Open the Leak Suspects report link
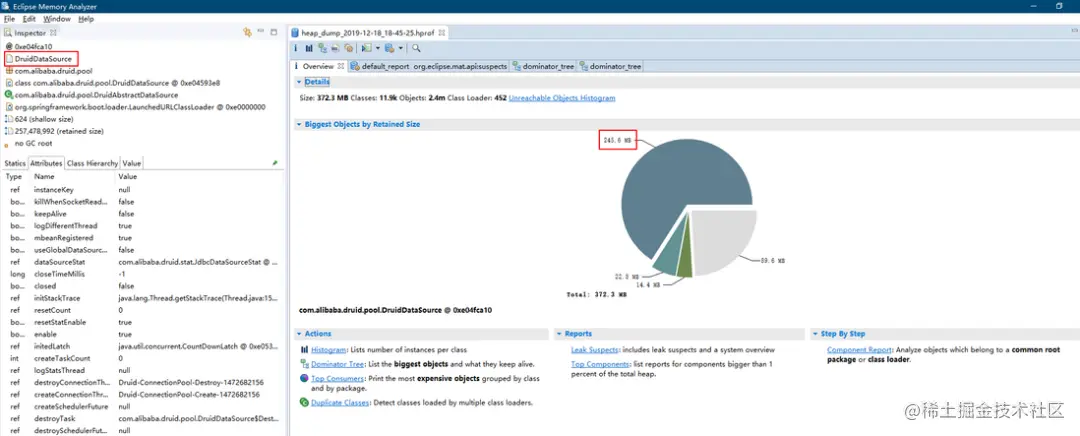 tap(594, 350)
